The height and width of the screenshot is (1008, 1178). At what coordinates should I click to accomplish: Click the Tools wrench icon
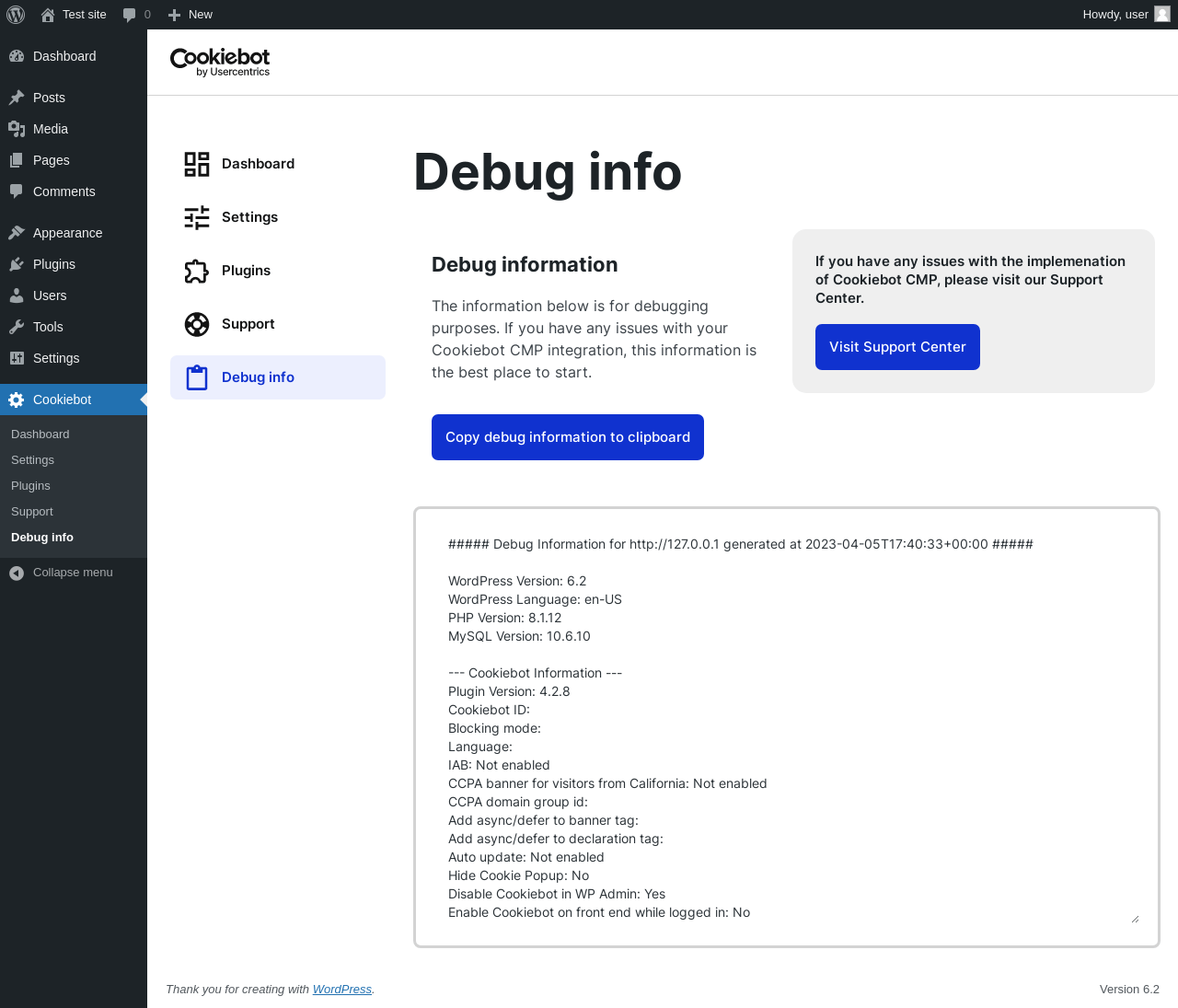[17, 327]
